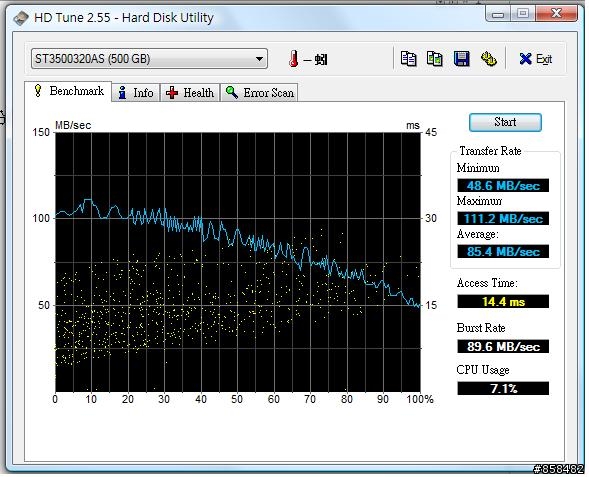This screenshot has height=477, width=589.
Task: Click the copy screenshot to clipboard icon
Action: 435,59
